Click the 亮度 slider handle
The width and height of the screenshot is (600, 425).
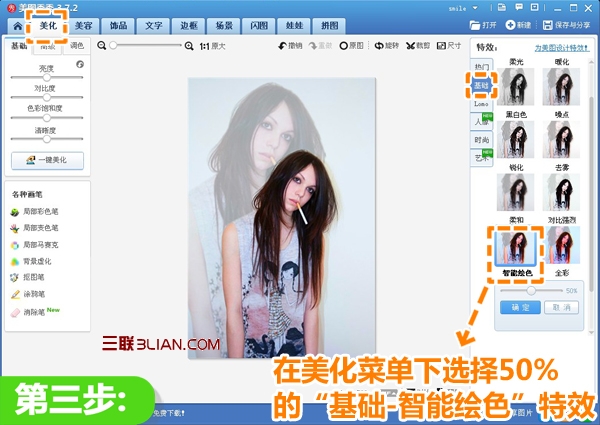pos(47,77)
